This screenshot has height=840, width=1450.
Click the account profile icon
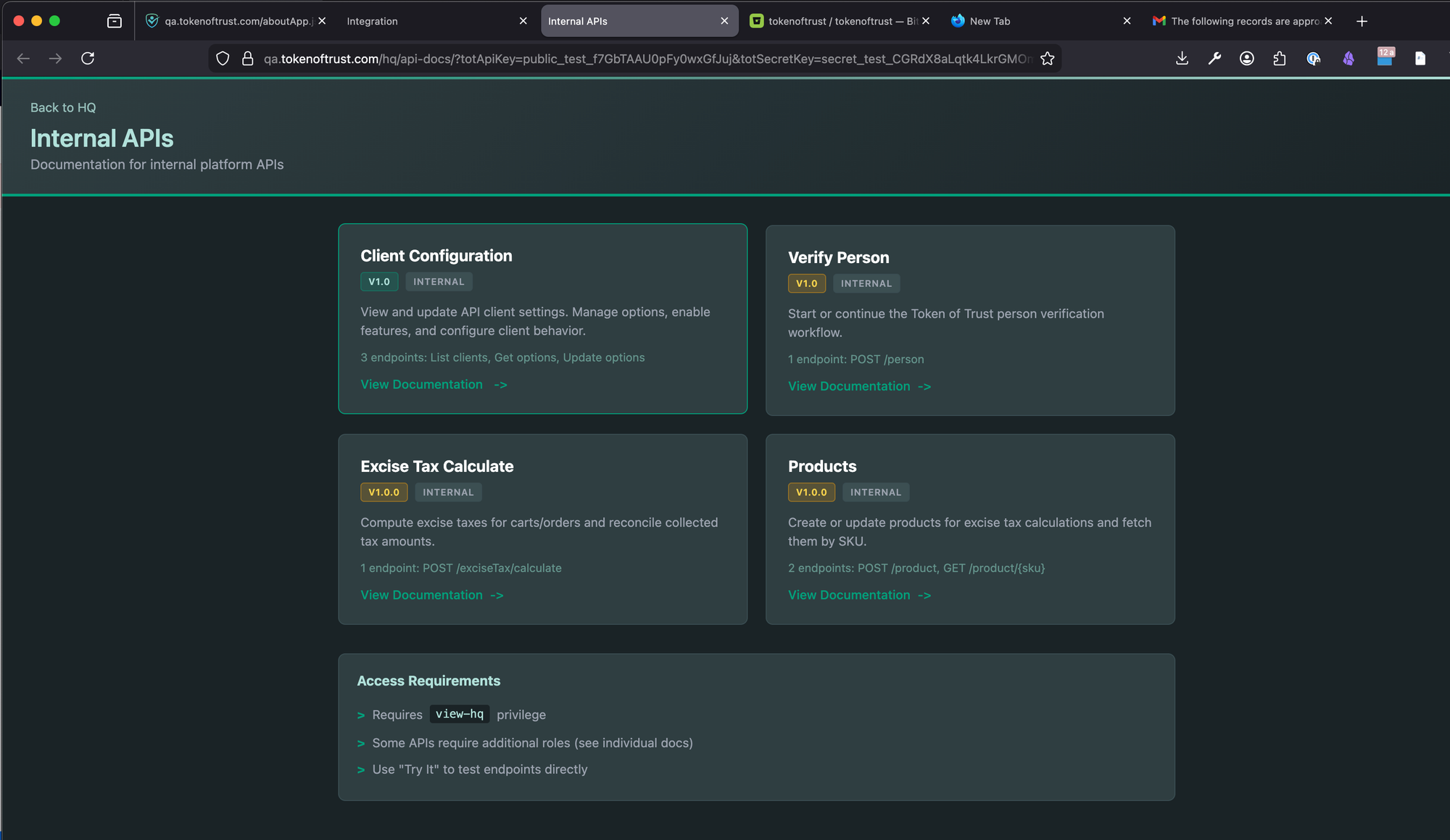[1247, 59]
